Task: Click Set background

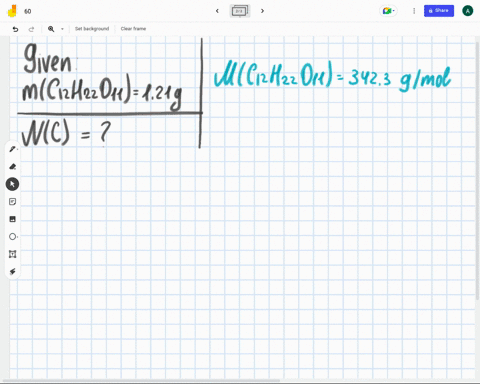Action: (x=92, y=29)
